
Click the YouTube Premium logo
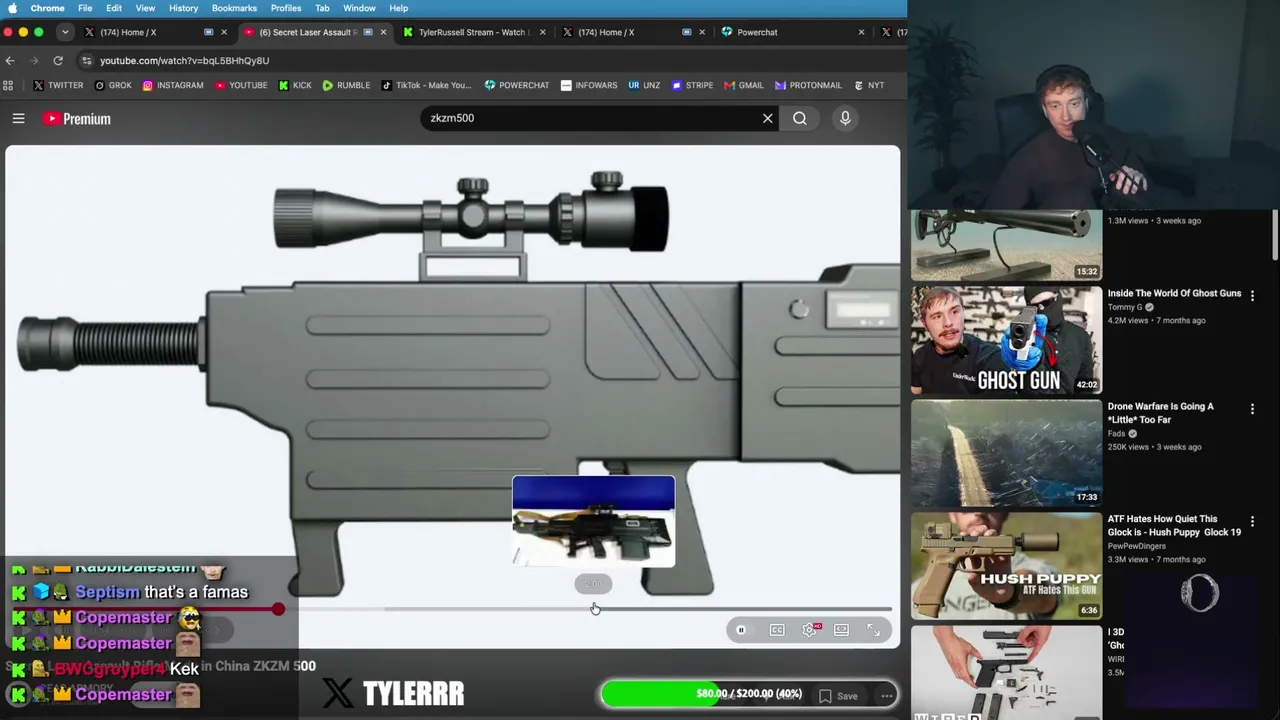point(77,119)
